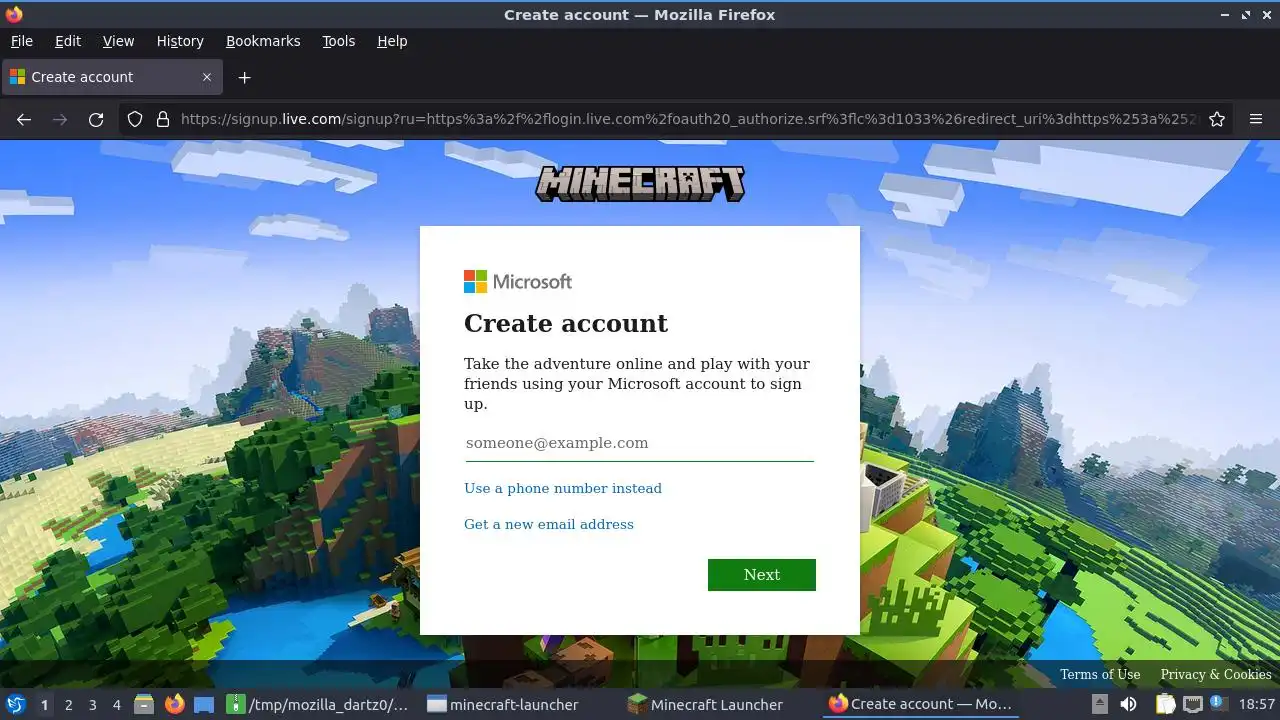This screenshot has width=1280, height=720.
Task: Open a new tab with plus button
Action: (x=244, y=77)
